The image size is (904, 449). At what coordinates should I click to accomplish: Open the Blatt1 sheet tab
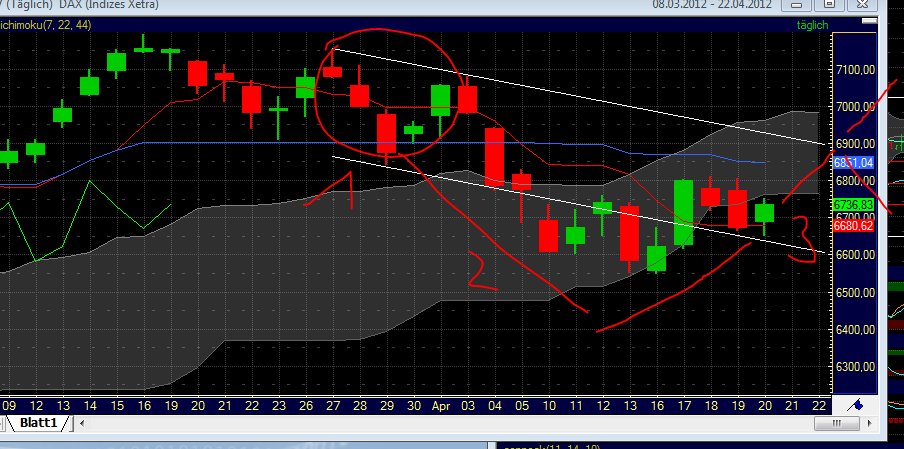click(x=38, y=423)
